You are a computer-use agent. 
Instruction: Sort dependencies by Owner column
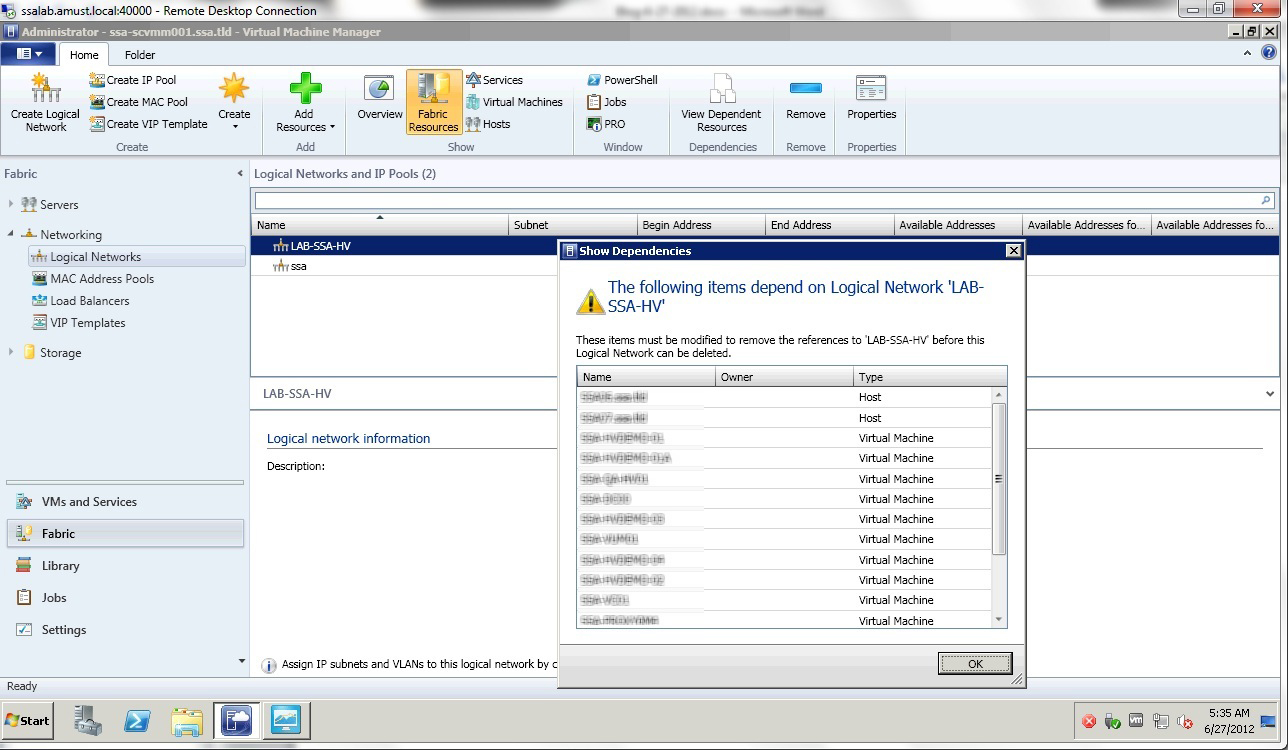tap(784, 377)
